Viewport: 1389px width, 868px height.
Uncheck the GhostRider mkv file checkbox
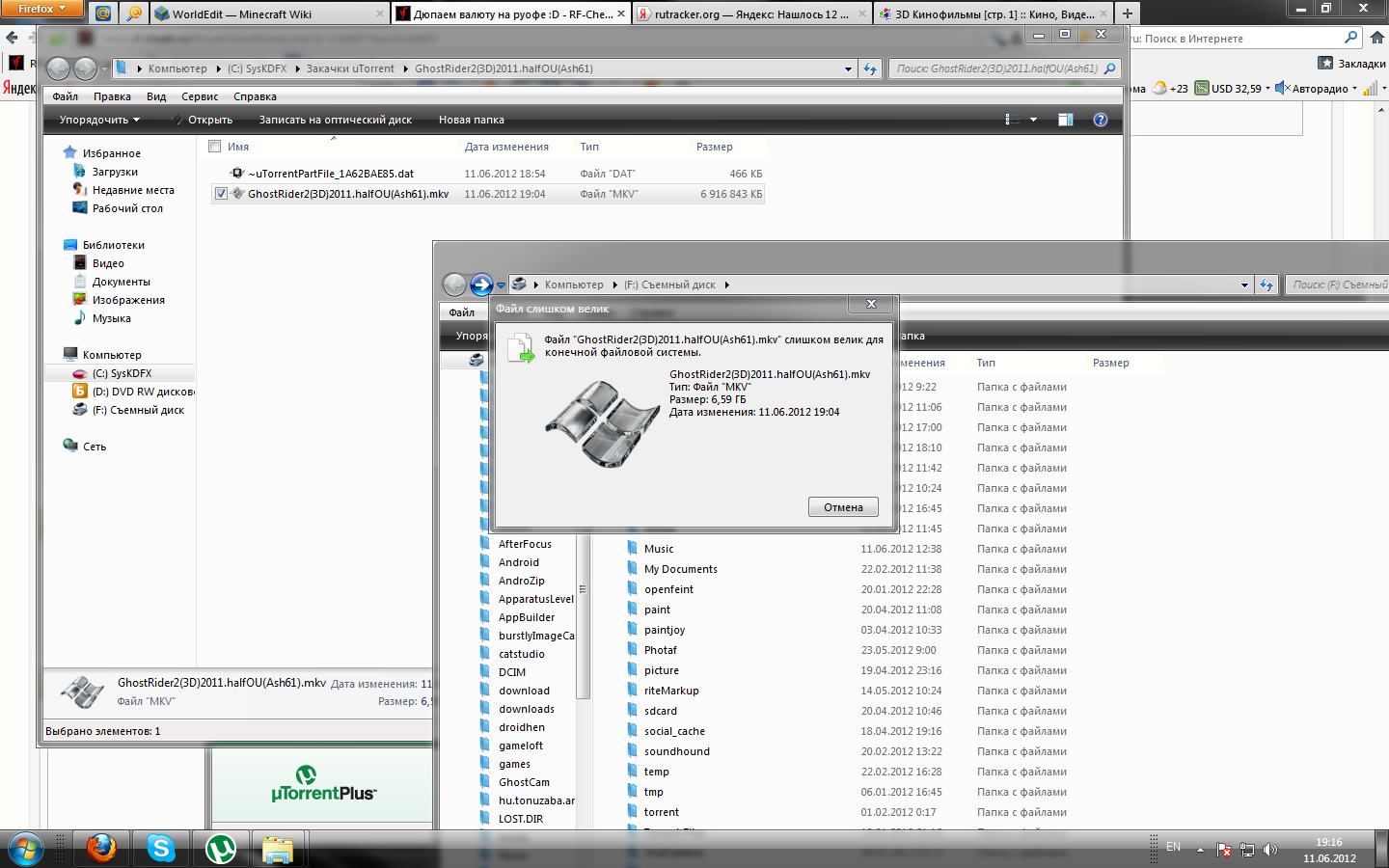point(221,194)
